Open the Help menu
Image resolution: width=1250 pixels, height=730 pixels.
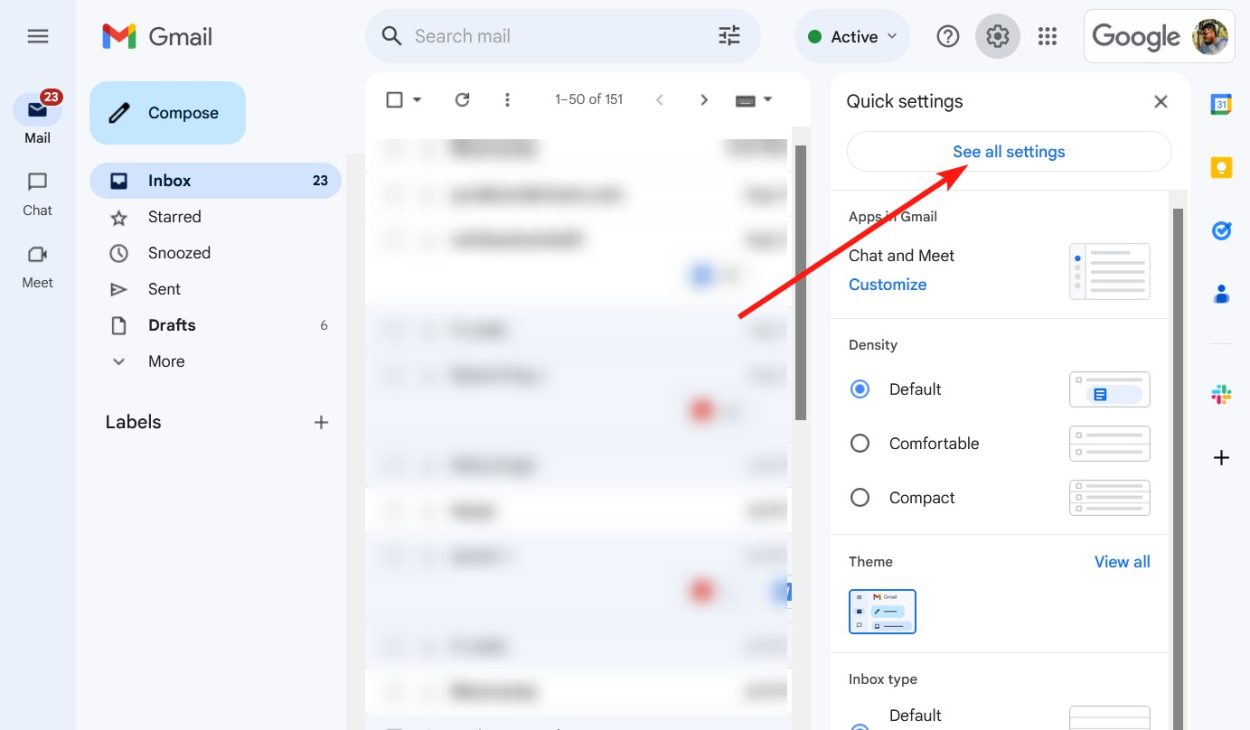(947, 36)
